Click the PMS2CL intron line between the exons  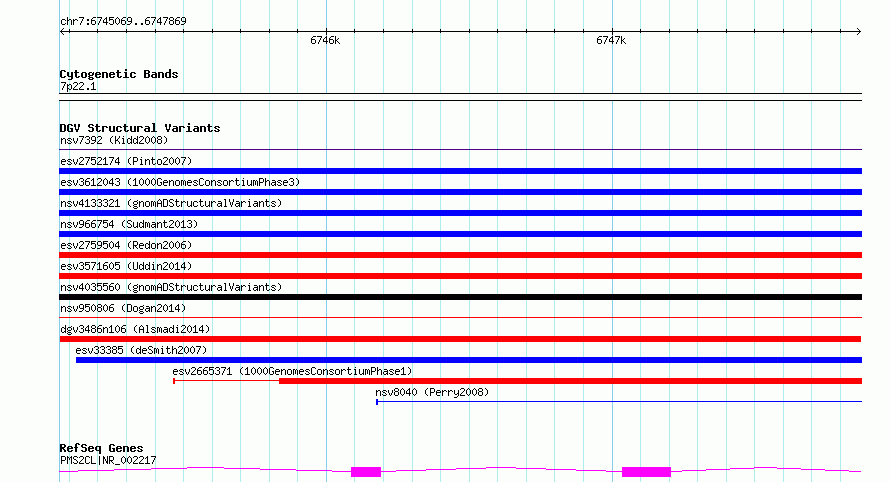tap(501, 469)
